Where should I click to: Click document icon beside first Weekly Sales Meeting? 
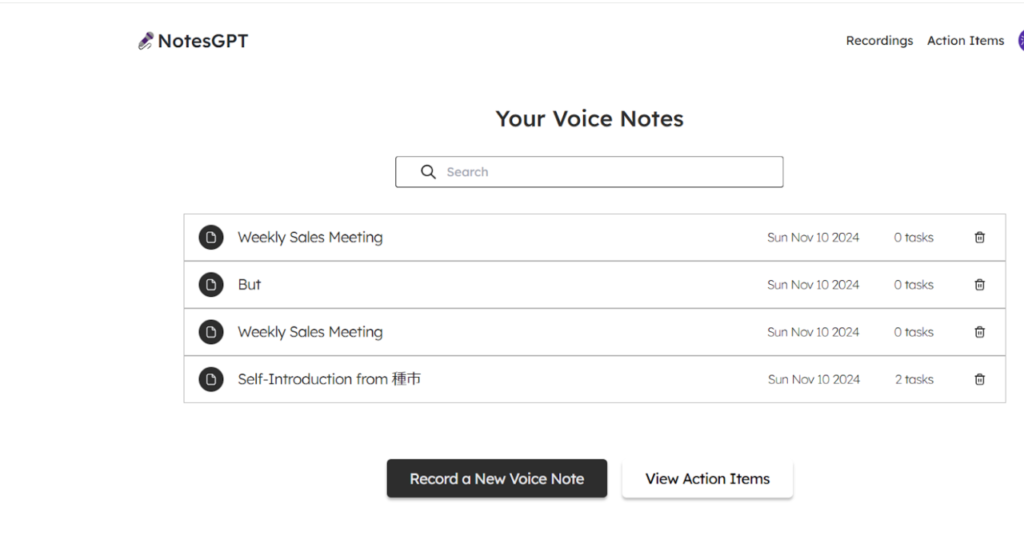[x=211, y=237]
